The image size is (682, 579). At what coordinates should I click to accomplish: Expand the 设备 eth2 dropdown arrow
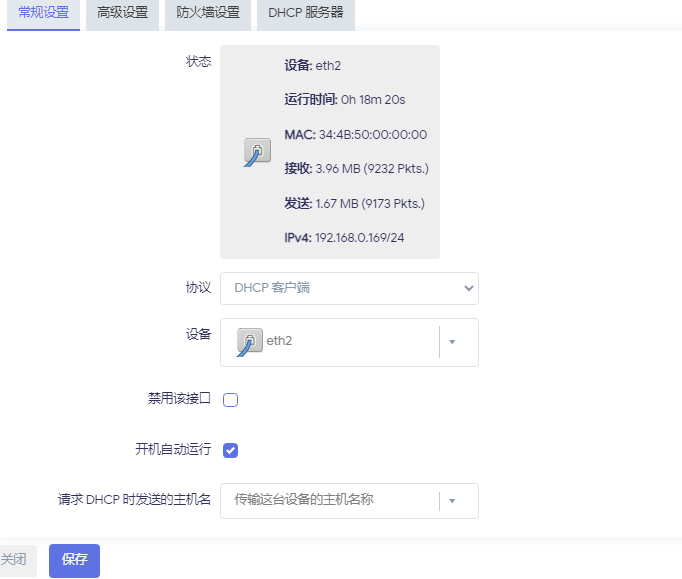[x=452, y=342]
